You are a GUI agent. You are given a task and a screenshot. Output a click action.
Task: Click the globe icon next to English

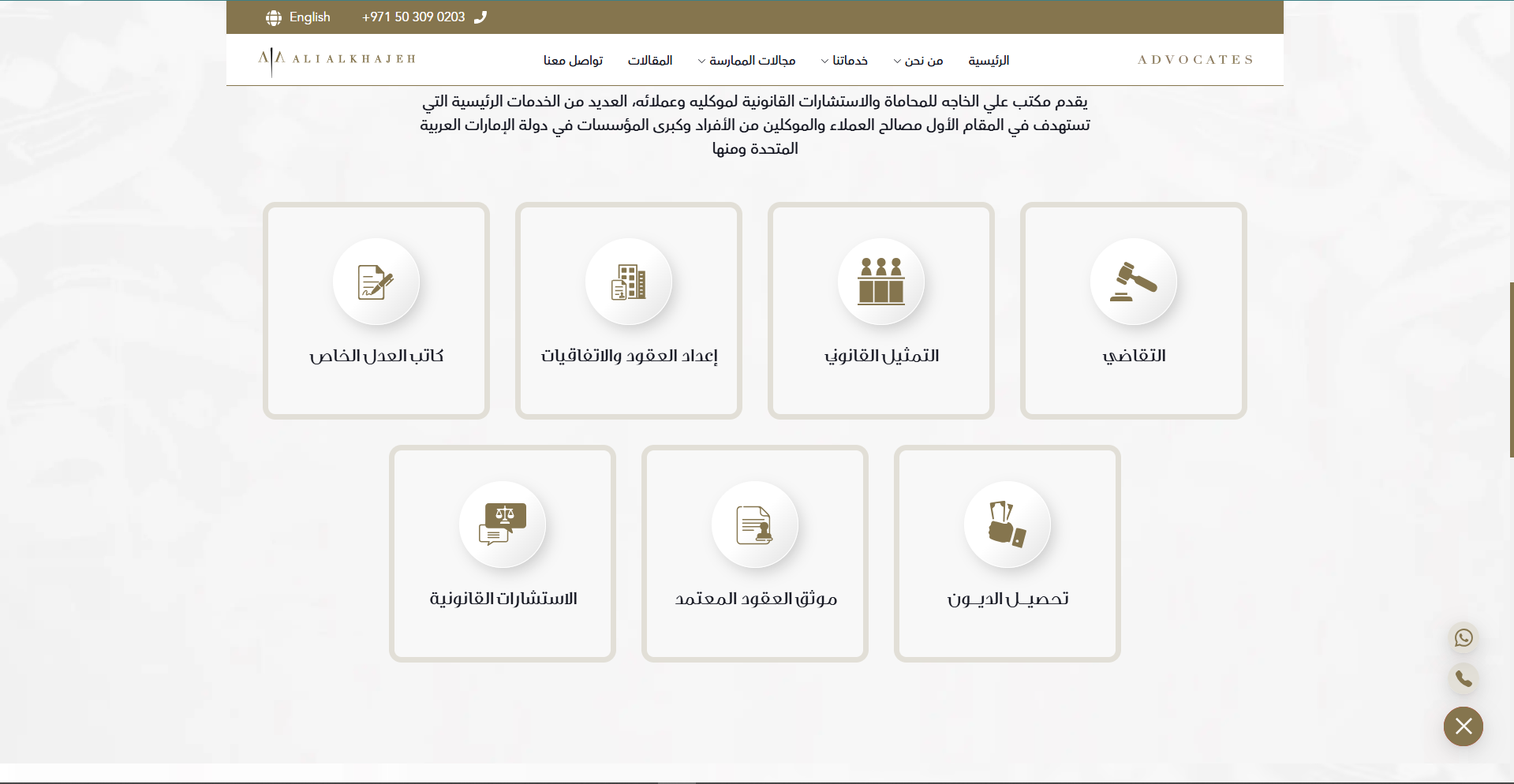(x=274, y=17)
